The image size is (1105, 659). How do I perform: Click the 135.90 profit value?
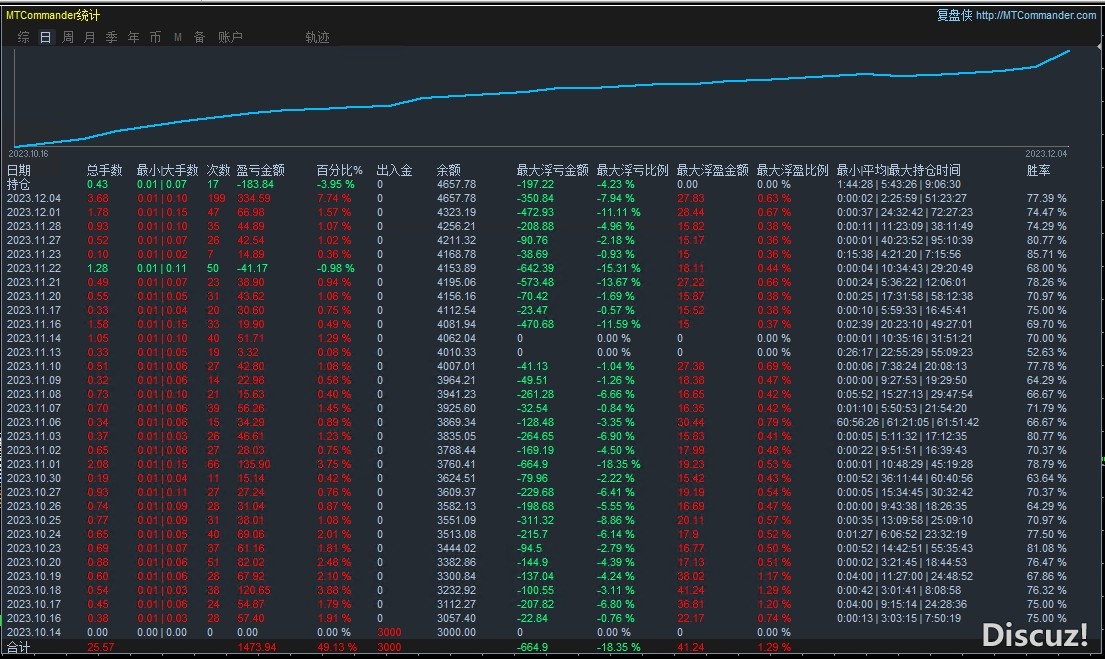254,464
